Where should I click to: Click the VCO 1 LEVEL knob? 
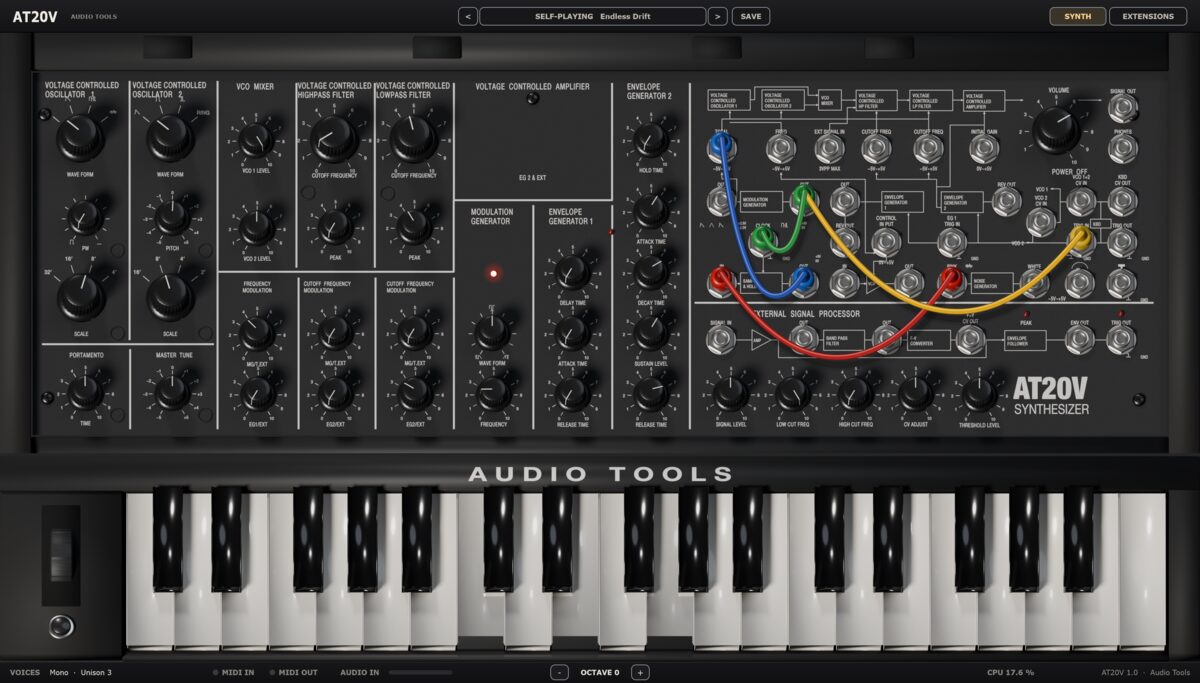point(256,140)
